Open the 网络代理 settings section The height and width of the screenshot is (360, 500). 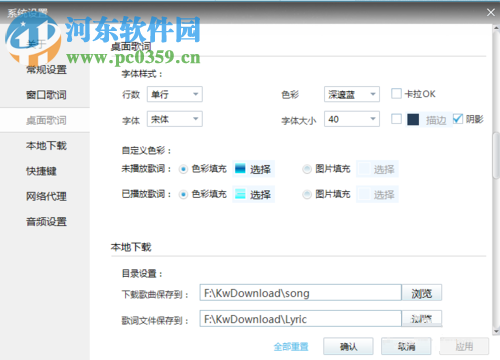[x=46, y=196]
